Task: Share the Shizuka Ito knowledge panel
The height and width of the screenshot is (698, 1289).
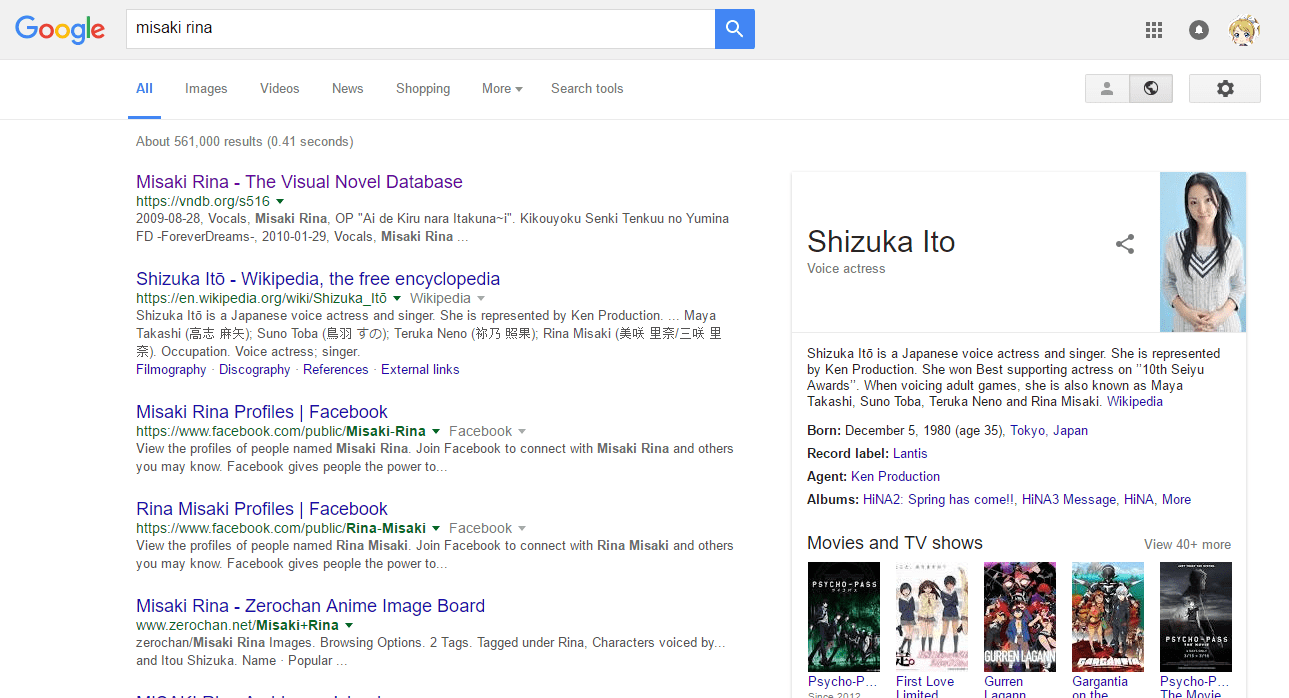Action: click(x=1125, y=244)
